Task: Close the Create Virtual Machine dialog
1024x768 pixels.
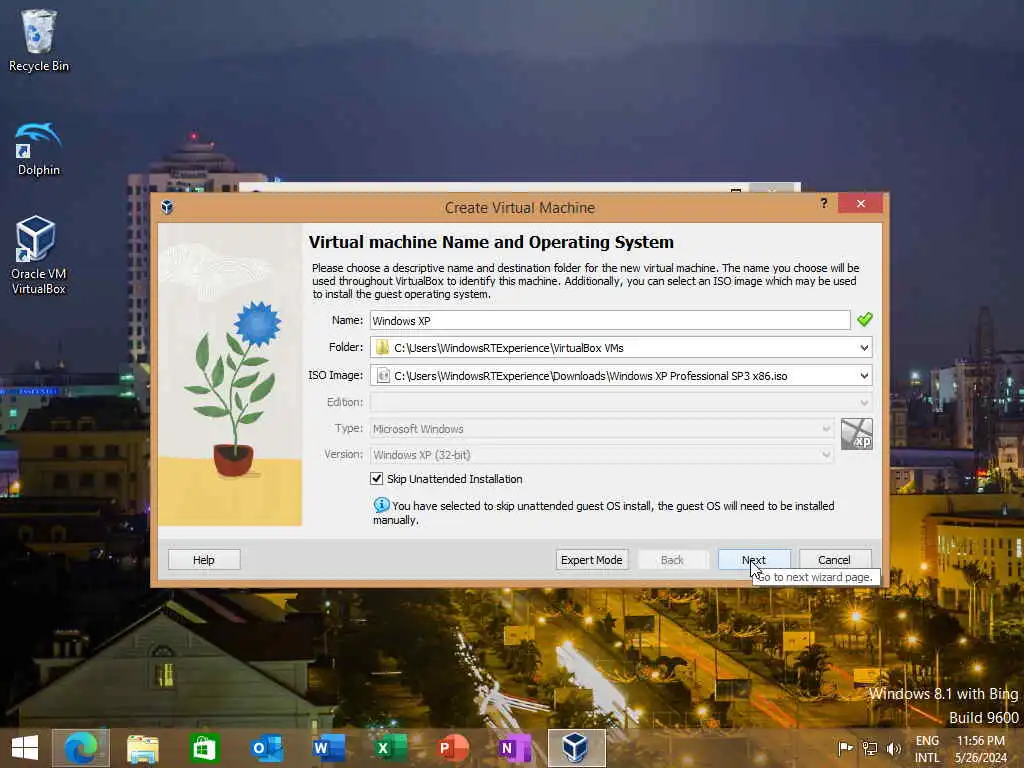Action: click(861, 204)
